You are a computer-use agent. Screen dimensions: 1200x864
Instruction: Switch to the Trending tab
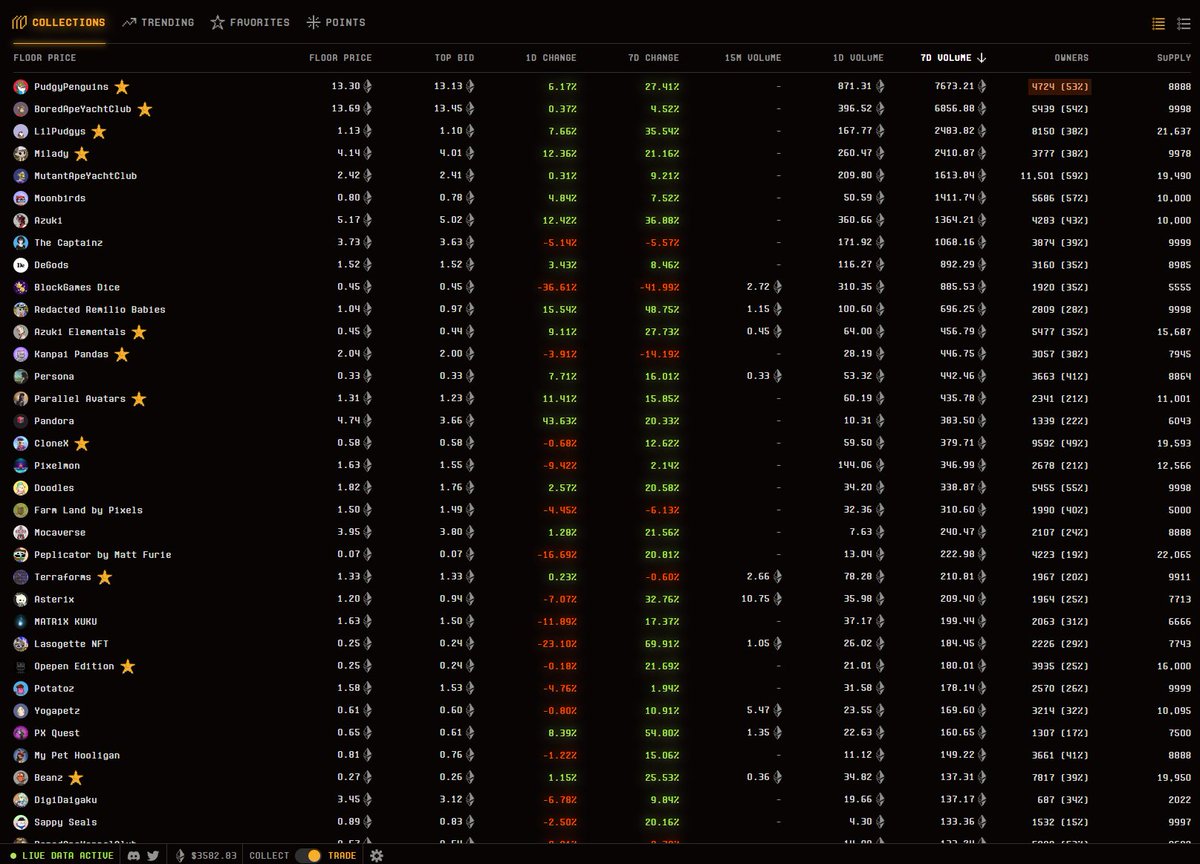pos(158,22)
